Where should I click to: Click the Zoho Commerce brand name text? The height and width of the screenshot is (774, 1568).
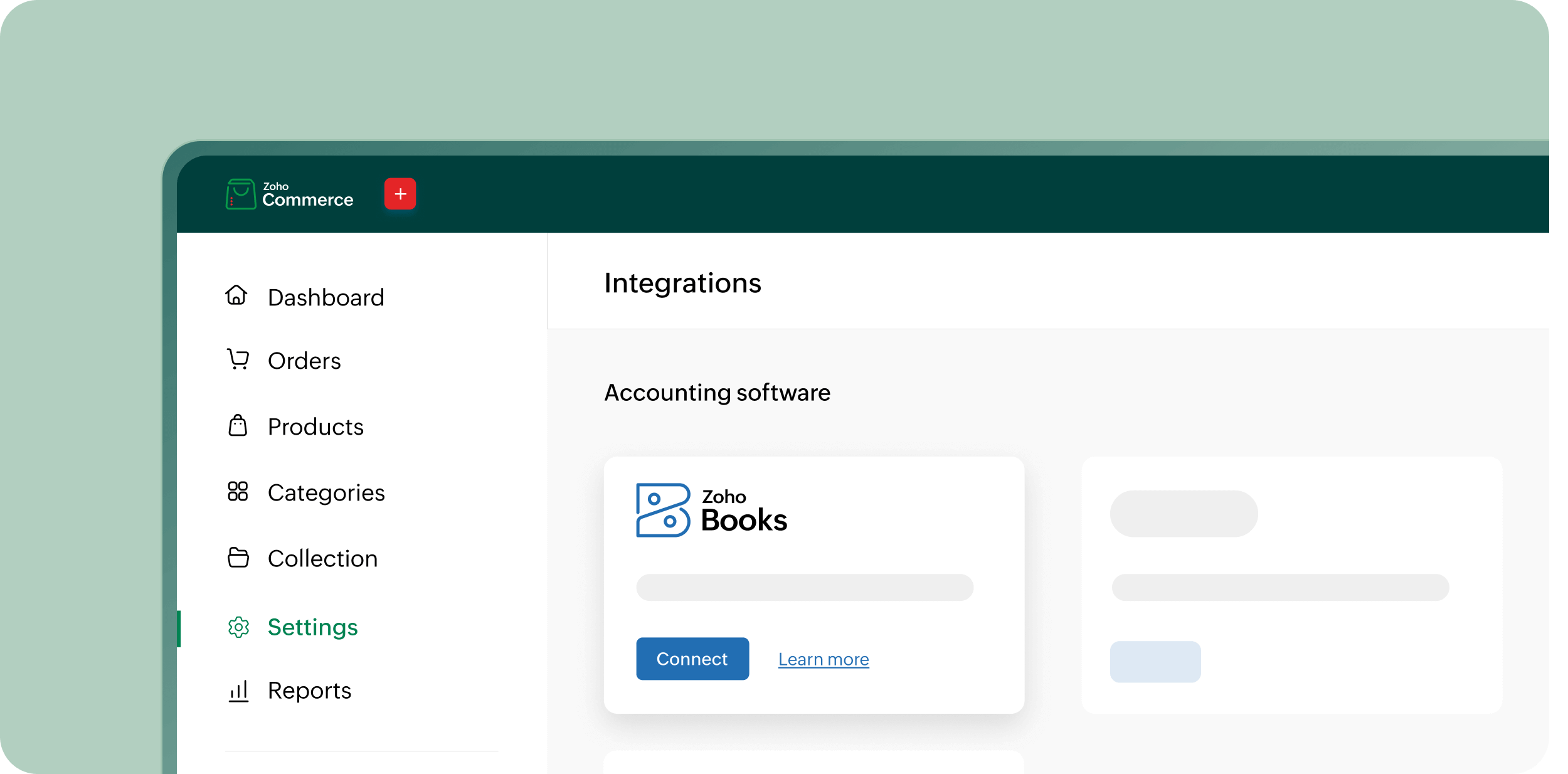pos(307,194)
